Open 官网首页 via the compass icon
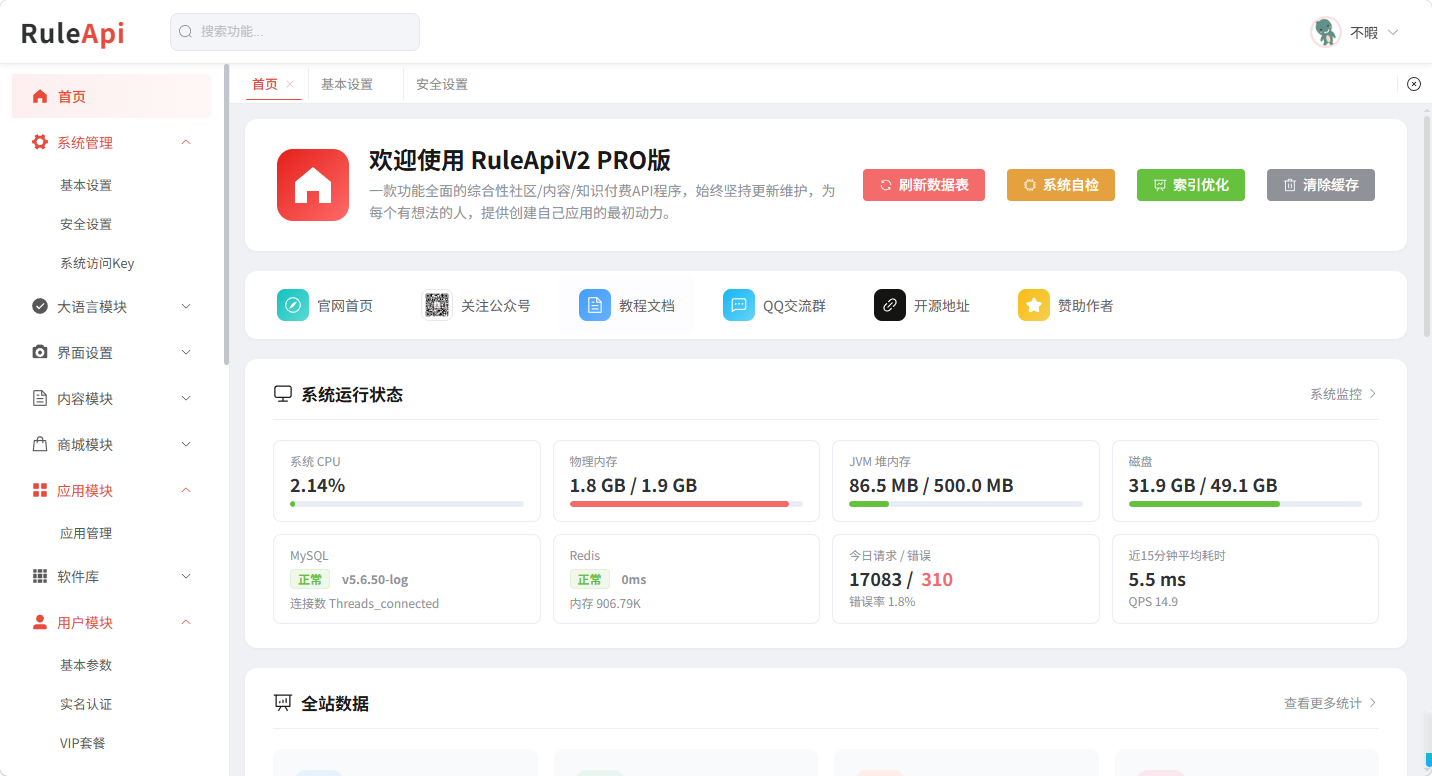The width and height of the screenshot is (1432, 776). pos(293,305)
